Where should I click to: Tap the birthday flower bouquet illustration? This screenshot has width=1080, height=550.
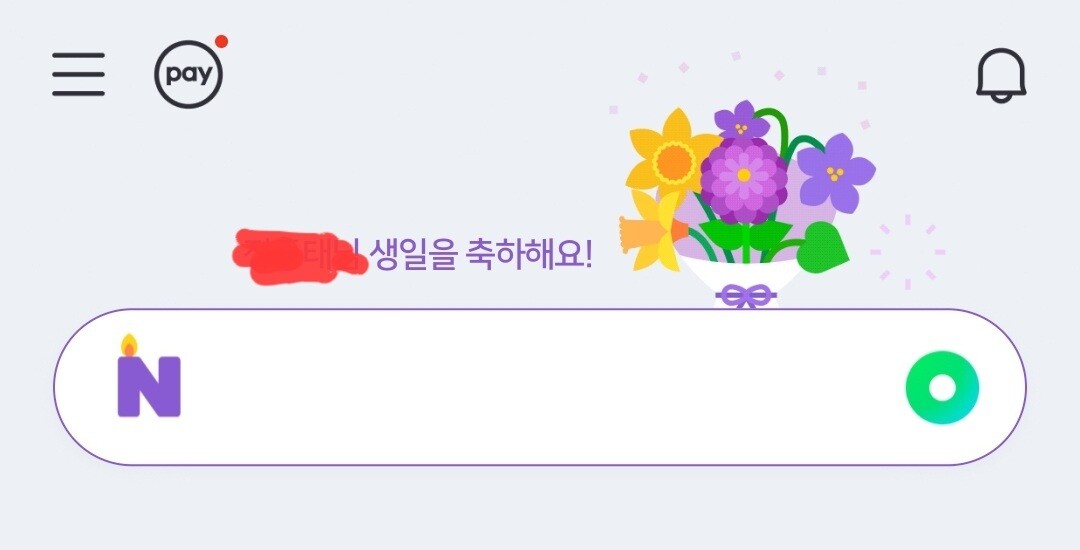745,204
